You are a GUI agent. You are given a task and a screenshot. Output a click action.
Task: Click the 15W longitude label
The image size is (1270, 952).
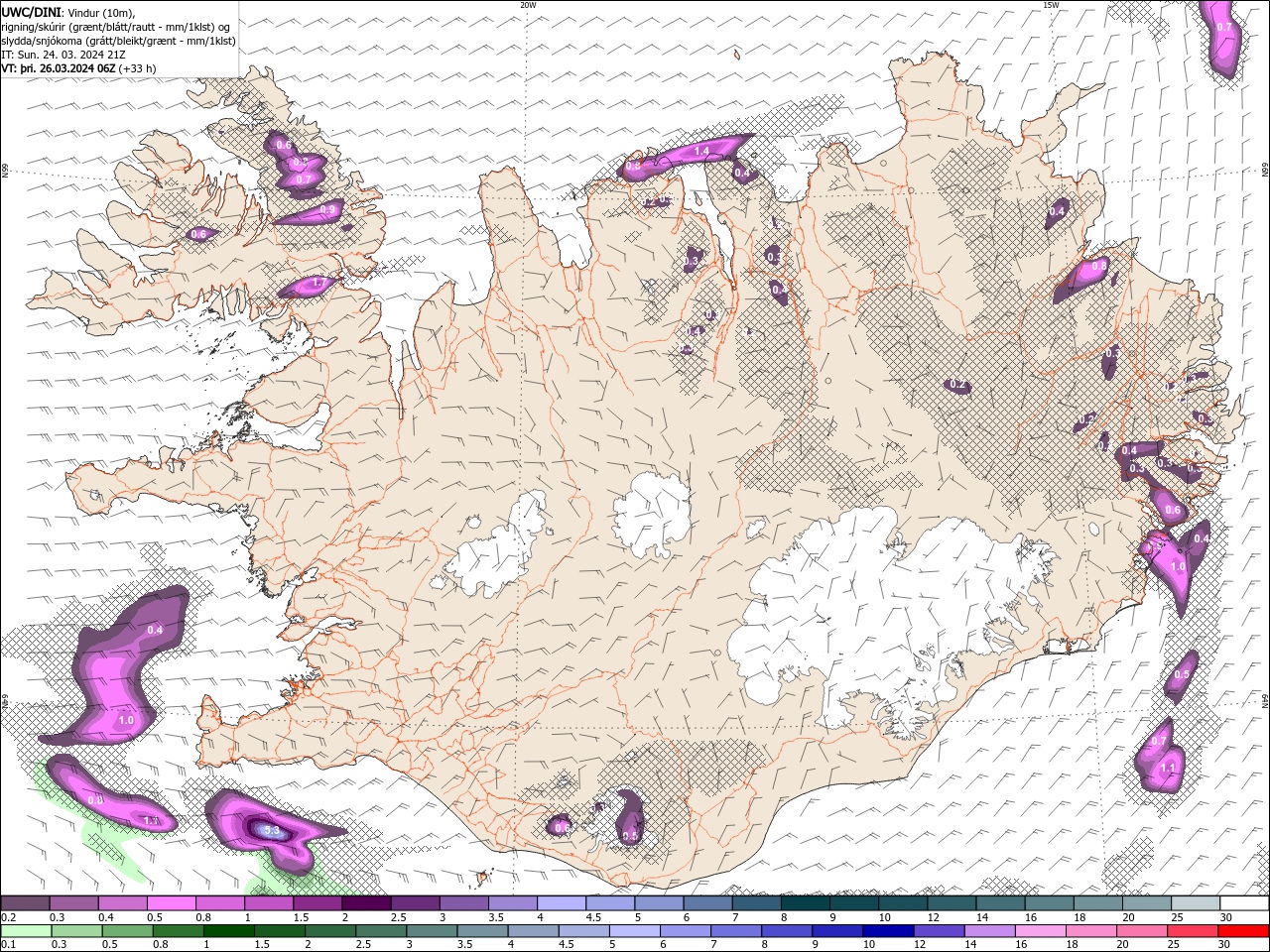click(1051, 5)
